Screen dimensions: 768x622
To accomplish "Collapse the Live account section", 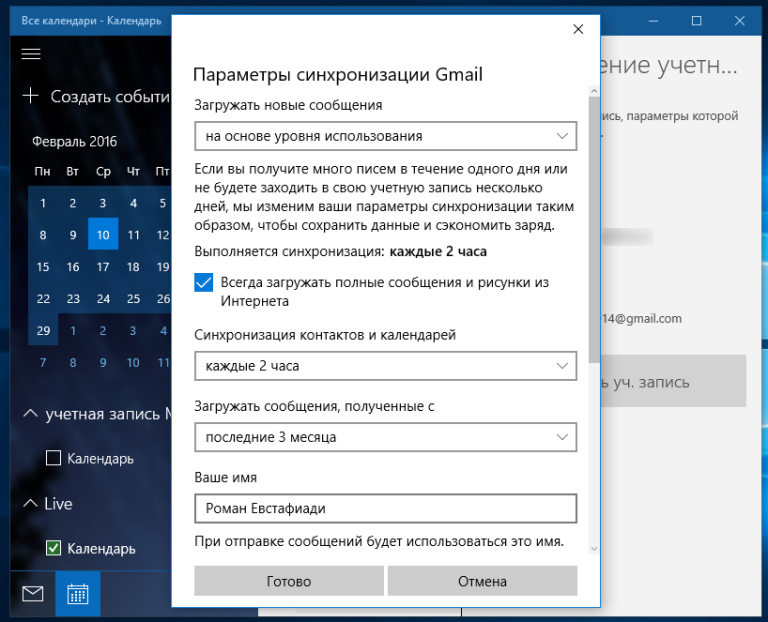I will tap(30, 504).
